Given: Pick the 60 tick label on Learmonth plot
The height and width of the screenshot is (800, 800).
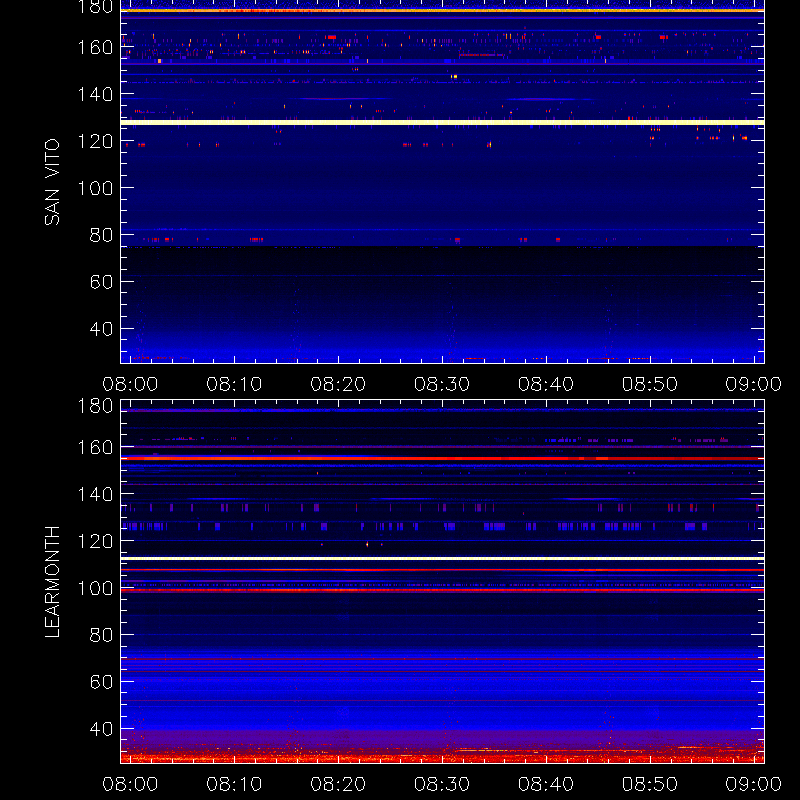Looking at the screenshot, I should coord(101,682).
